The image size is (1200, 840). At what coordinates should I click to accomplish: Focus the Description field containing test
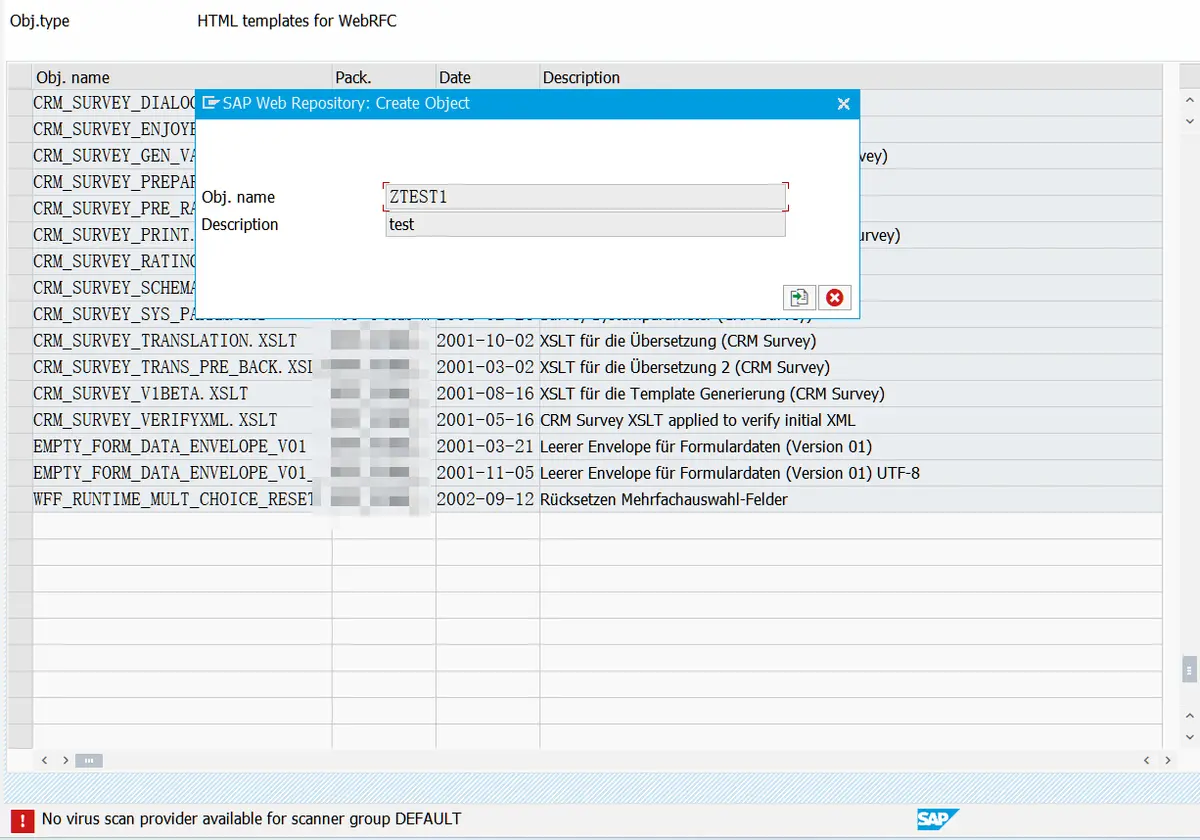[585, 224]
